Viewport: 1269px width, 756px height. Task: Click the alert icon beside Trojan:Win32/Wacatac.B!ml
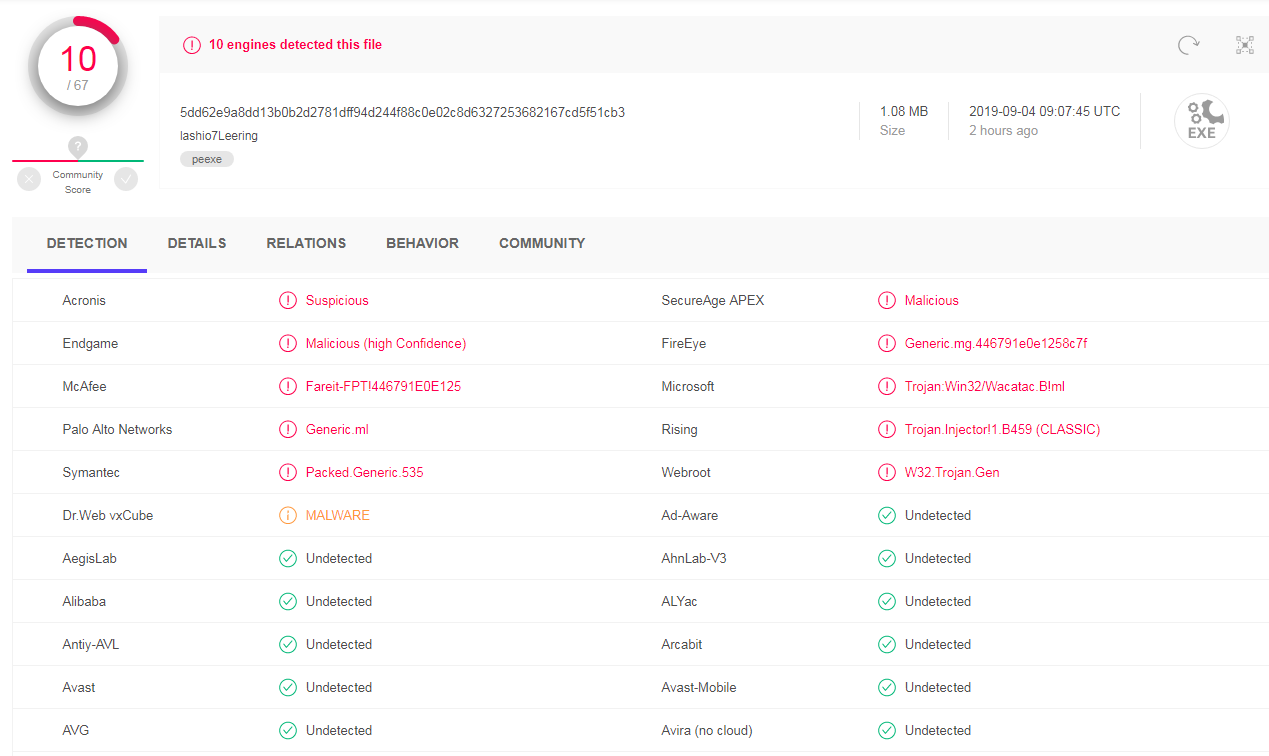[887, 386]
